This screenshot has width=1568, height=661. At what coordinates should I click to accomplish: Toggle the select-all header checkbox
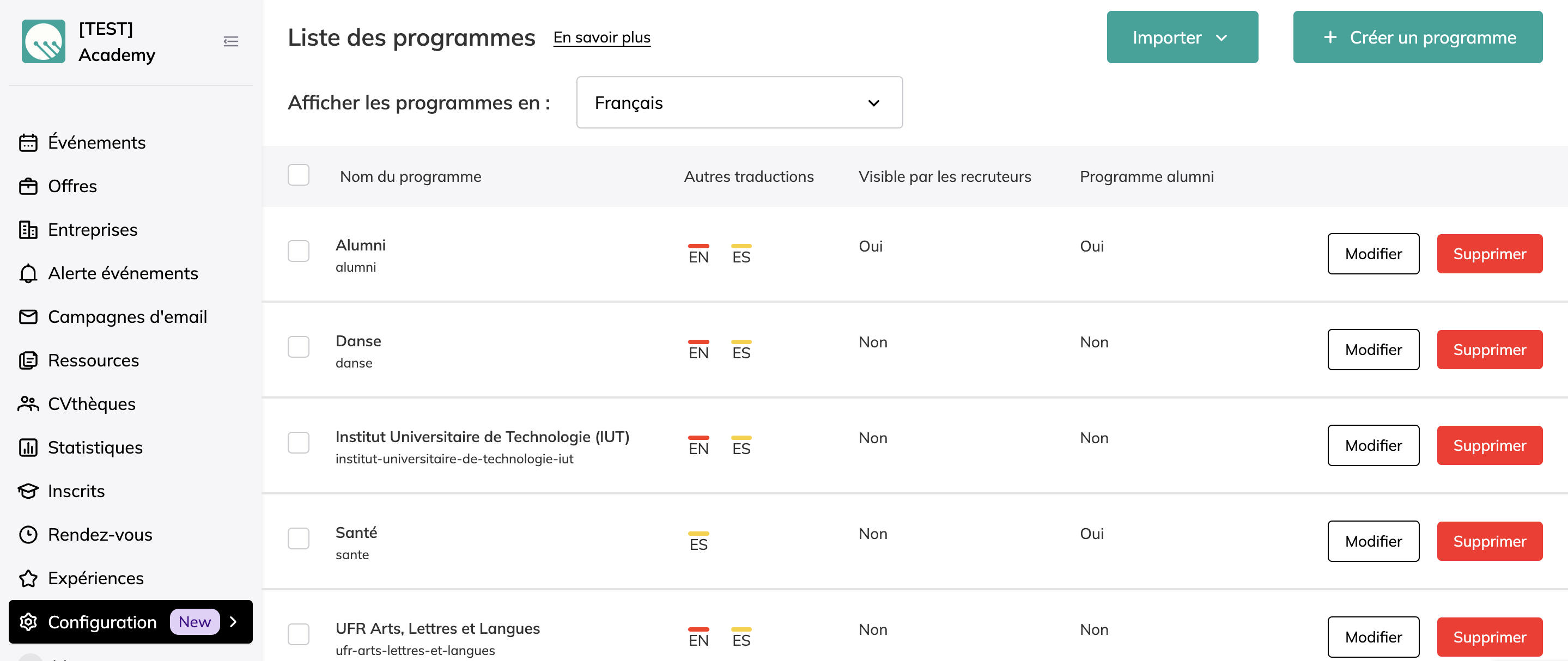tap(298, 175)
